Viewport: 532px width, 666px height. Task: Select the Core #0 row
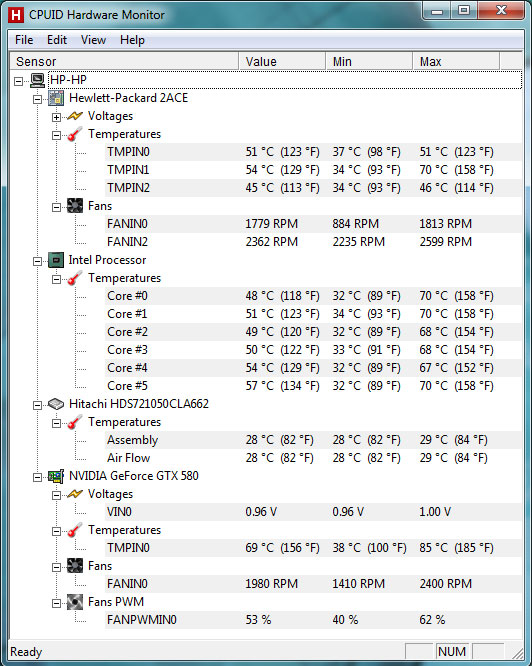(x=313, y=296)
